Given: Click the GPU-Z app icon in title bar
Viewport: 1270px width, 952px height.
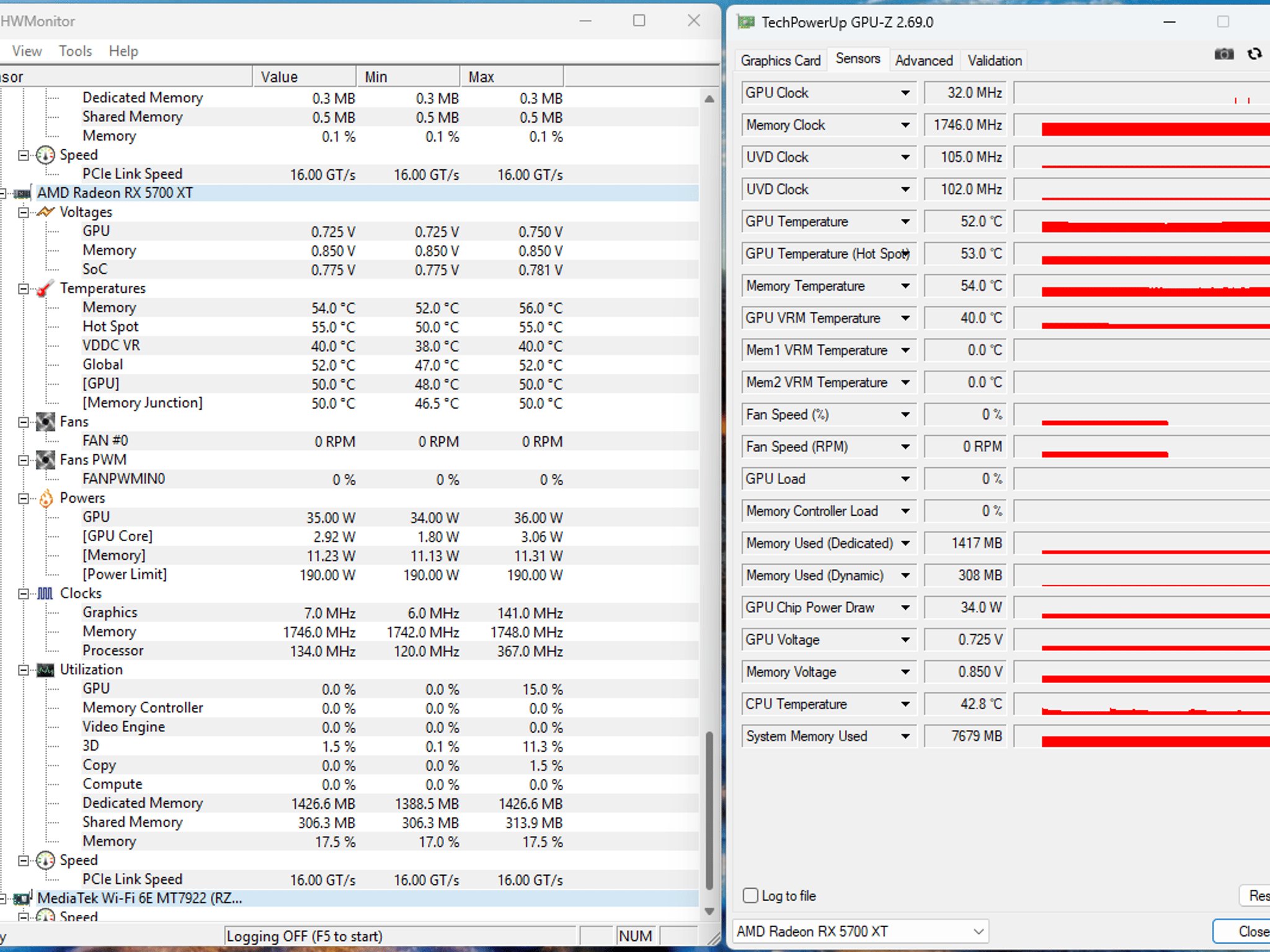Looking at the screenshot, I should pyautogui.click(x=746, y=22).
